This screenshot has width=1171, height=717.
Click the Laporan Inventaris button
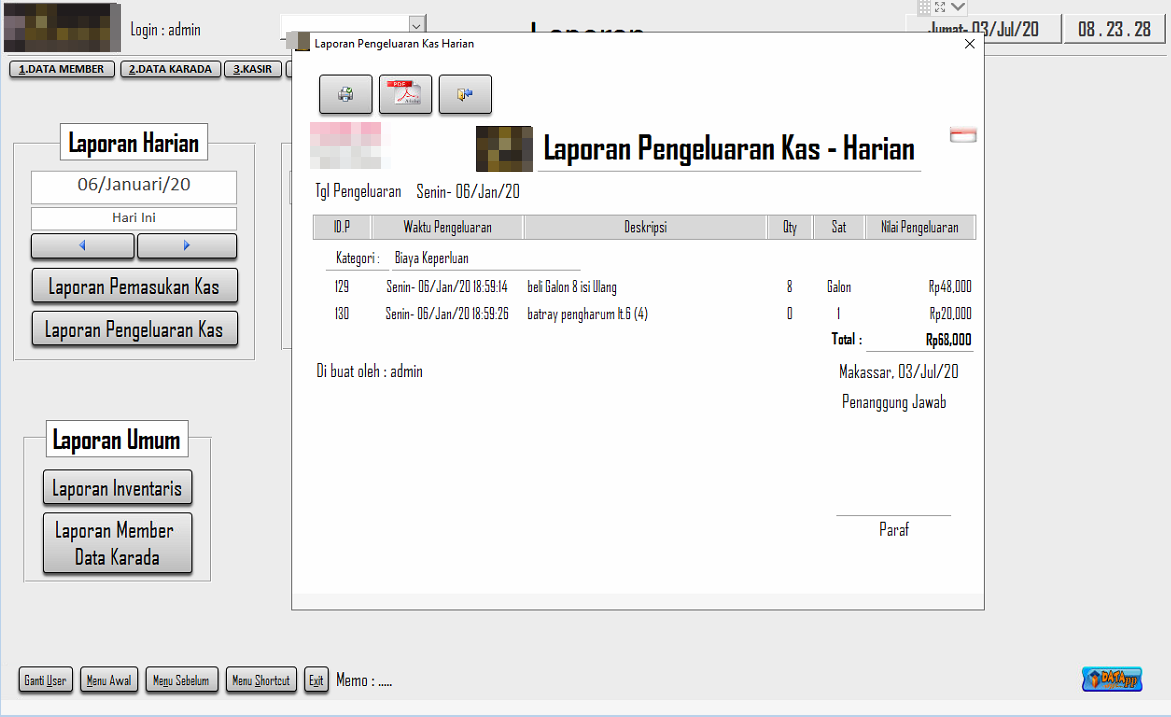117,489
